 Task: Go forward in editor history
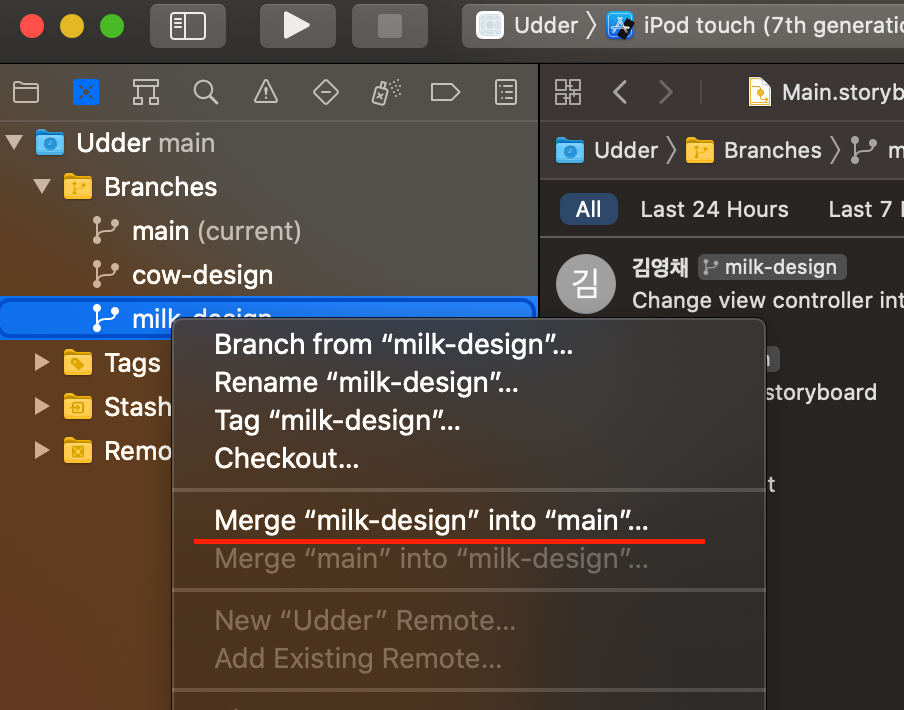tap(666, 92)
